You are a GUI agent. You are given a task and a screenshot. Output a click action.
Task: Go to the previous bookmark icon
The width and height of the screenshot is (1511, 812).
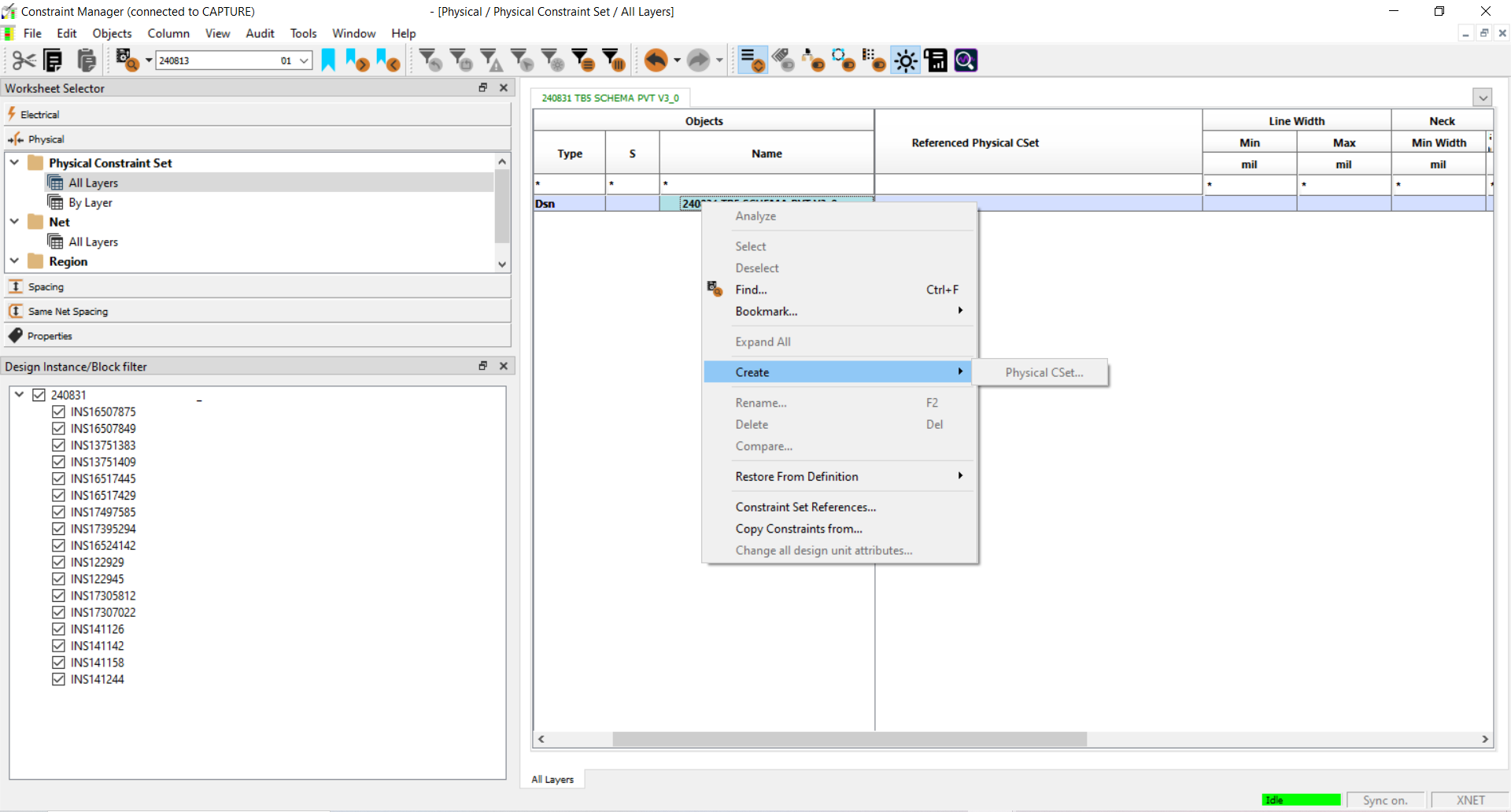point(388,61)
